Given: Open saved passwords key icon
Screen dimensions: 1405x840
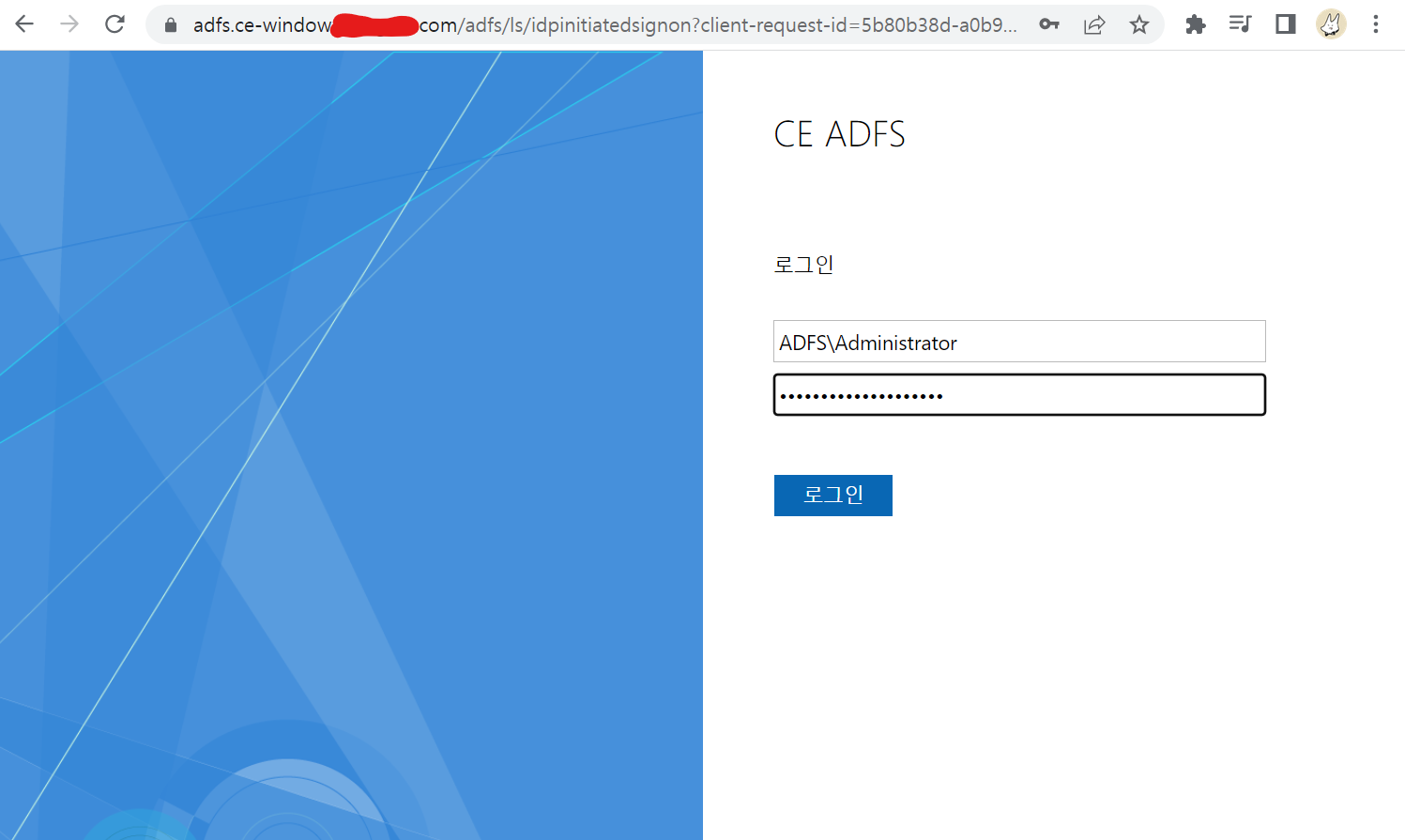Looking at the screenshot, I should coord(1049,24).
